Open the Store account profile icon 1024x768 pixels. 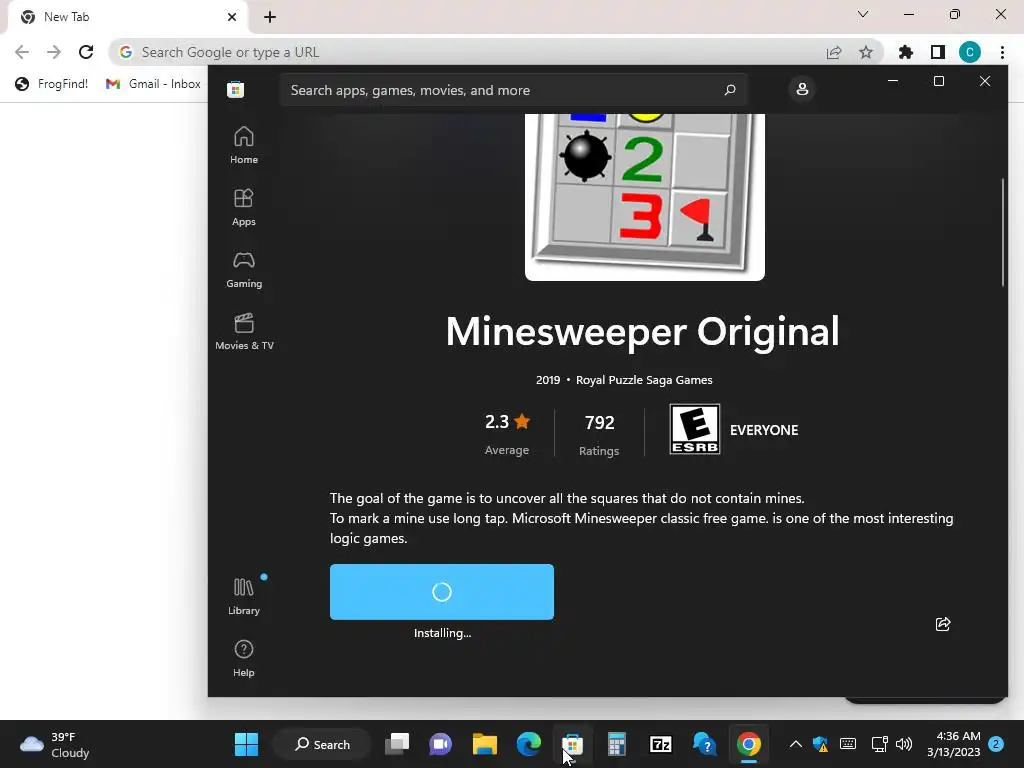pyautogui.click(x=802, y=89)
